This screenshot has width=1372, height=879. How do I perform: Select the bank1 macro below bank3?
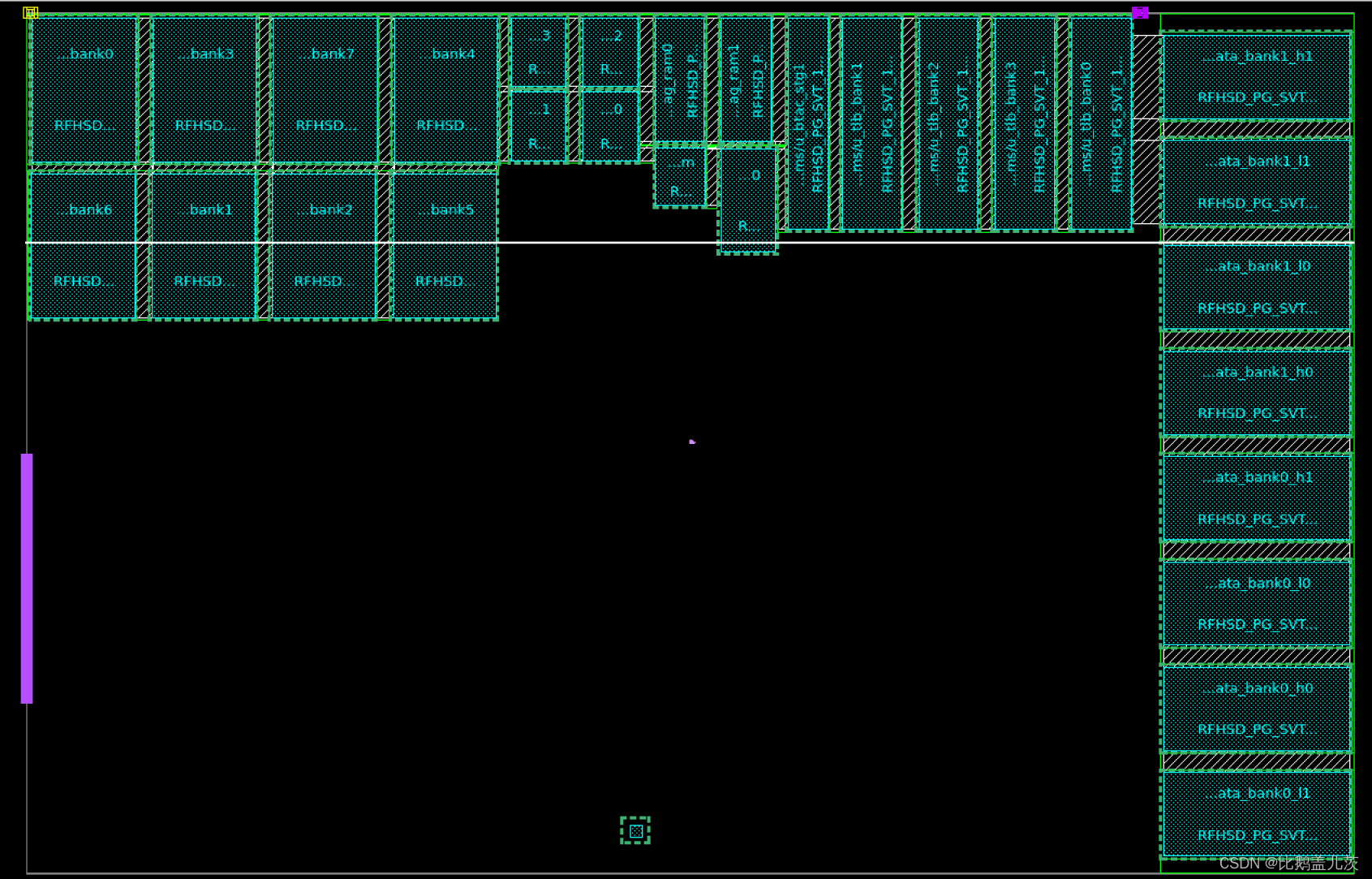tap(207, 243)
